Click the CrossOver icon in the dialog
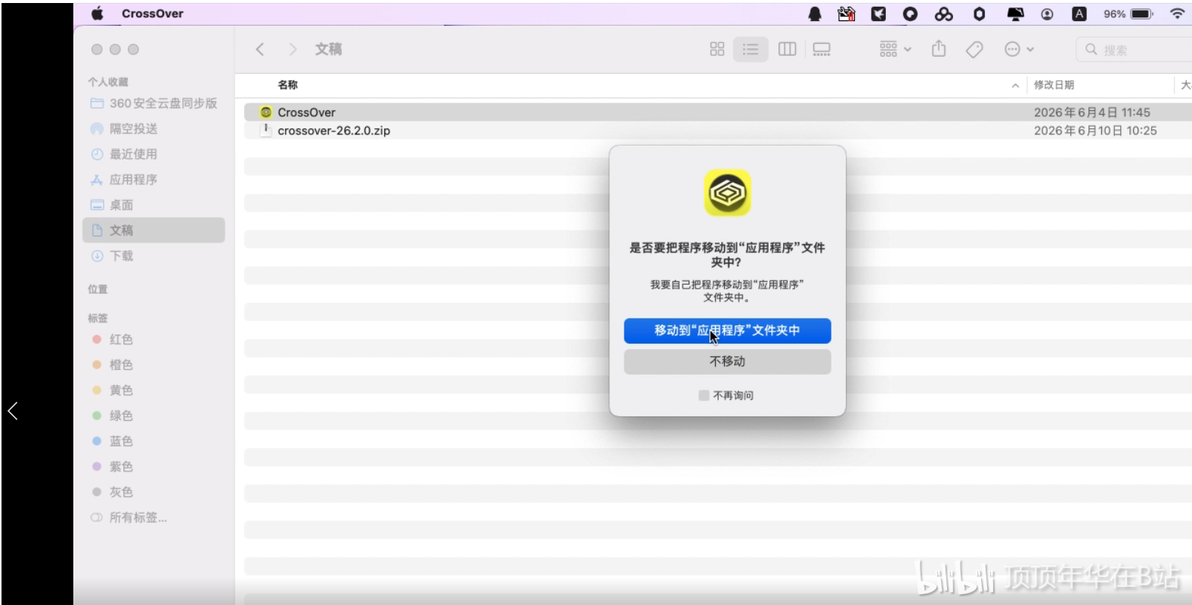Image resolution: width=1192 pixels, height=605 pixels. point(728,192)
